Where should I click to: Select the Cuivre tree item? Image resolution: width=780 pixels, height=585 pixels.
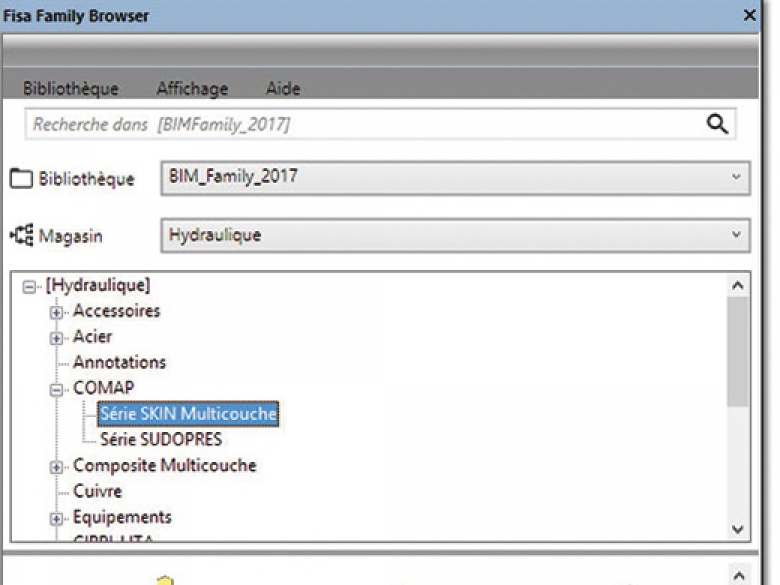98,491
